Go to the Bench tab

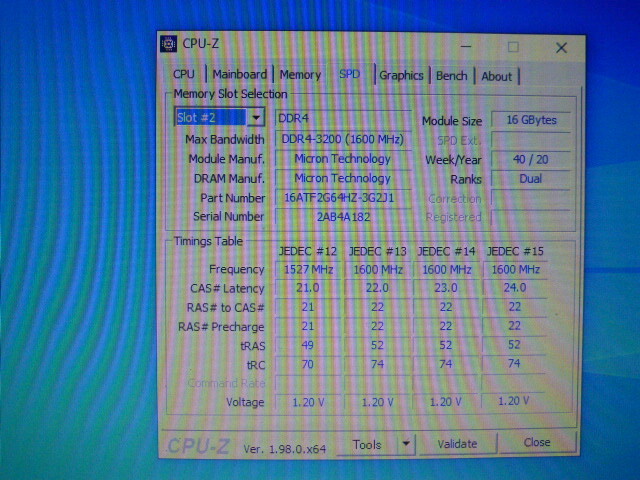(x=451, y=76)
